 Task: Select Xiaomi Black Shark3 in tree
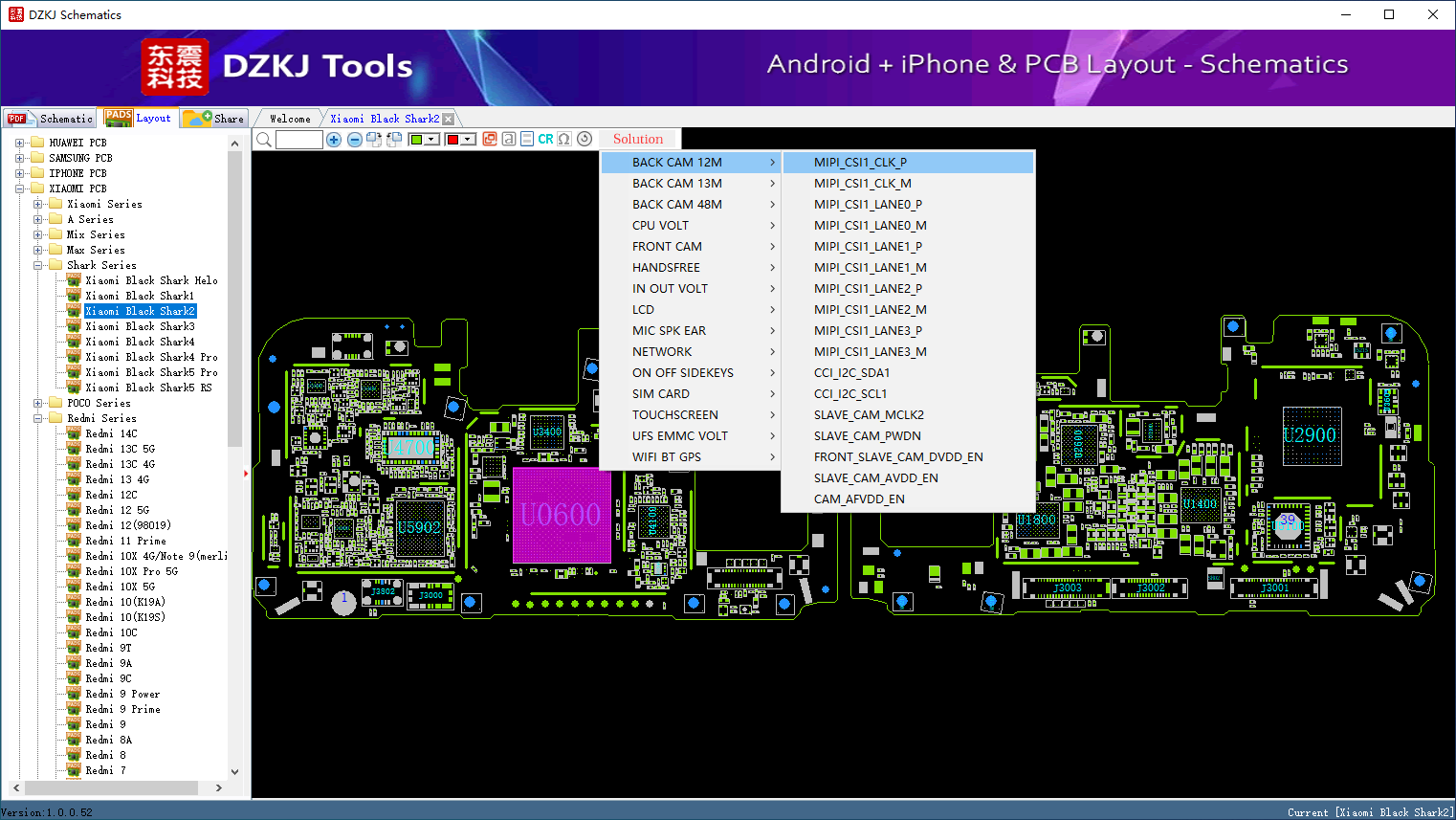pyautogui.click(x=140, y=326)
